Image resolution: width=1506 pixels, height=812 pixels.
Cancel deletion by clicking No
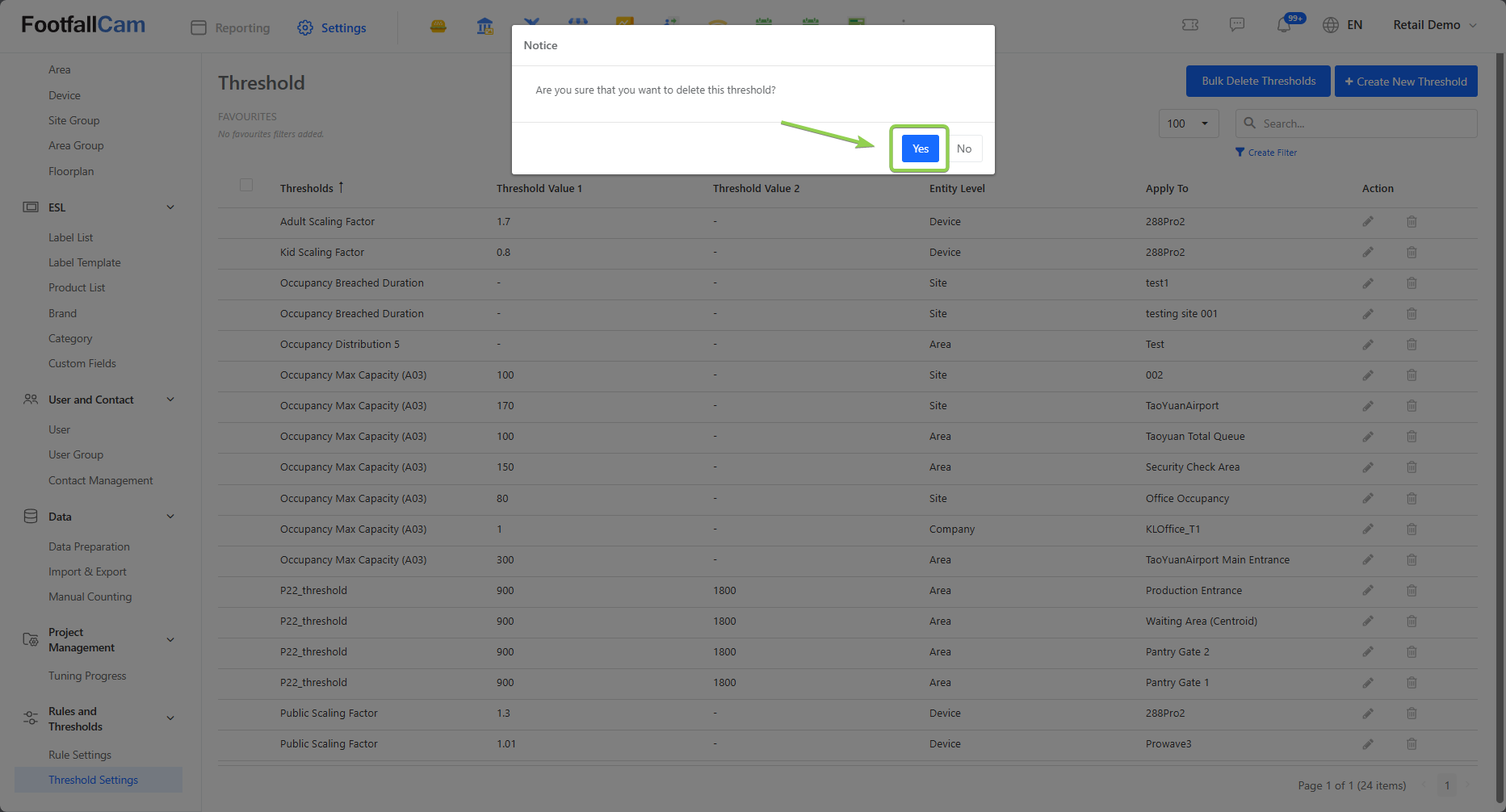click(963, 149)
